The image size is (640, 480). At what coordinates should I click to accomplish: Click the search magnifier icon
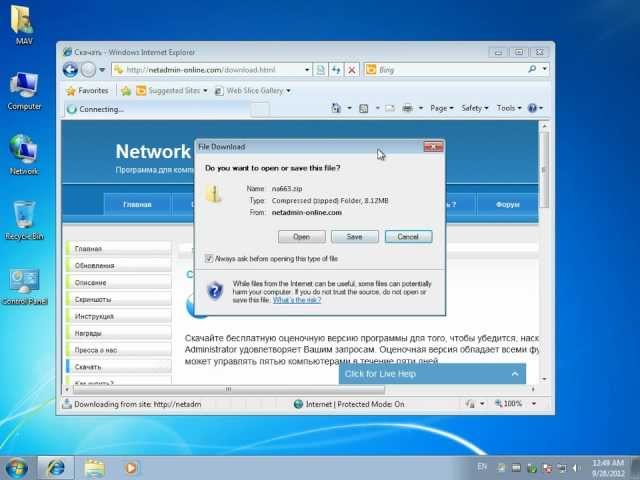click(532, 69)
